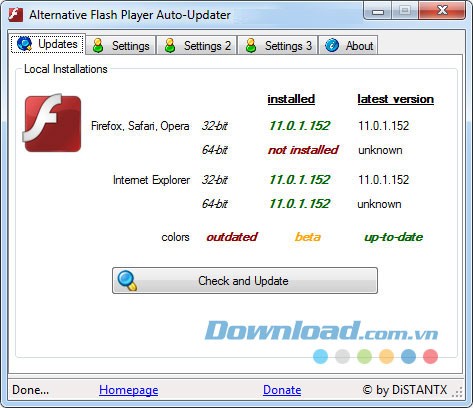Open the About tab
The image size is (473, 408).
tap(348, 46)
